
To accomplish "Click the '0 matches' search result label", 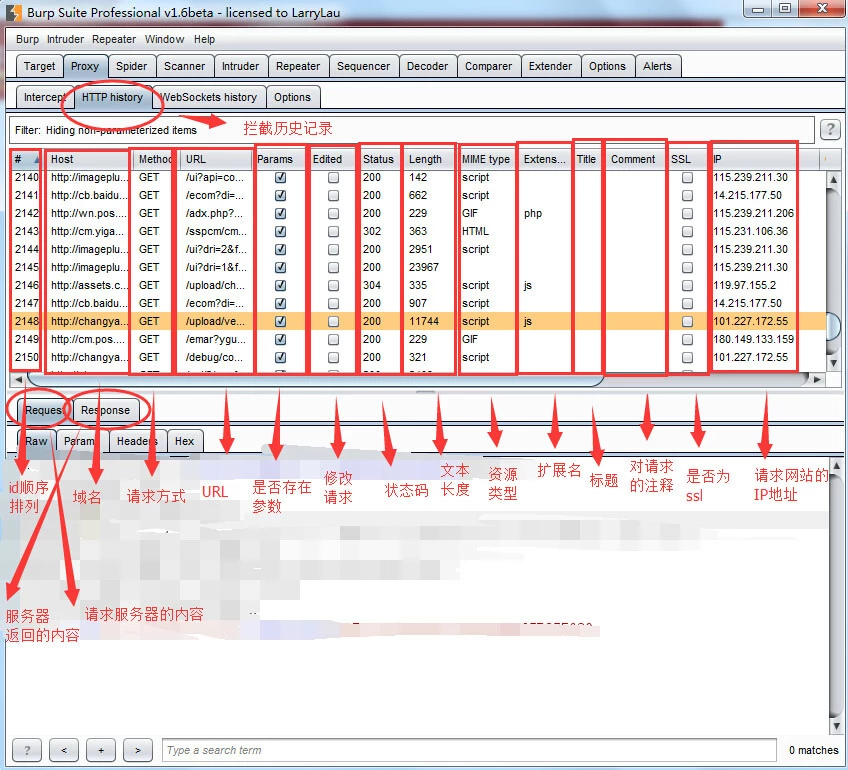I will pyautogui.click(x=813, y=750).
